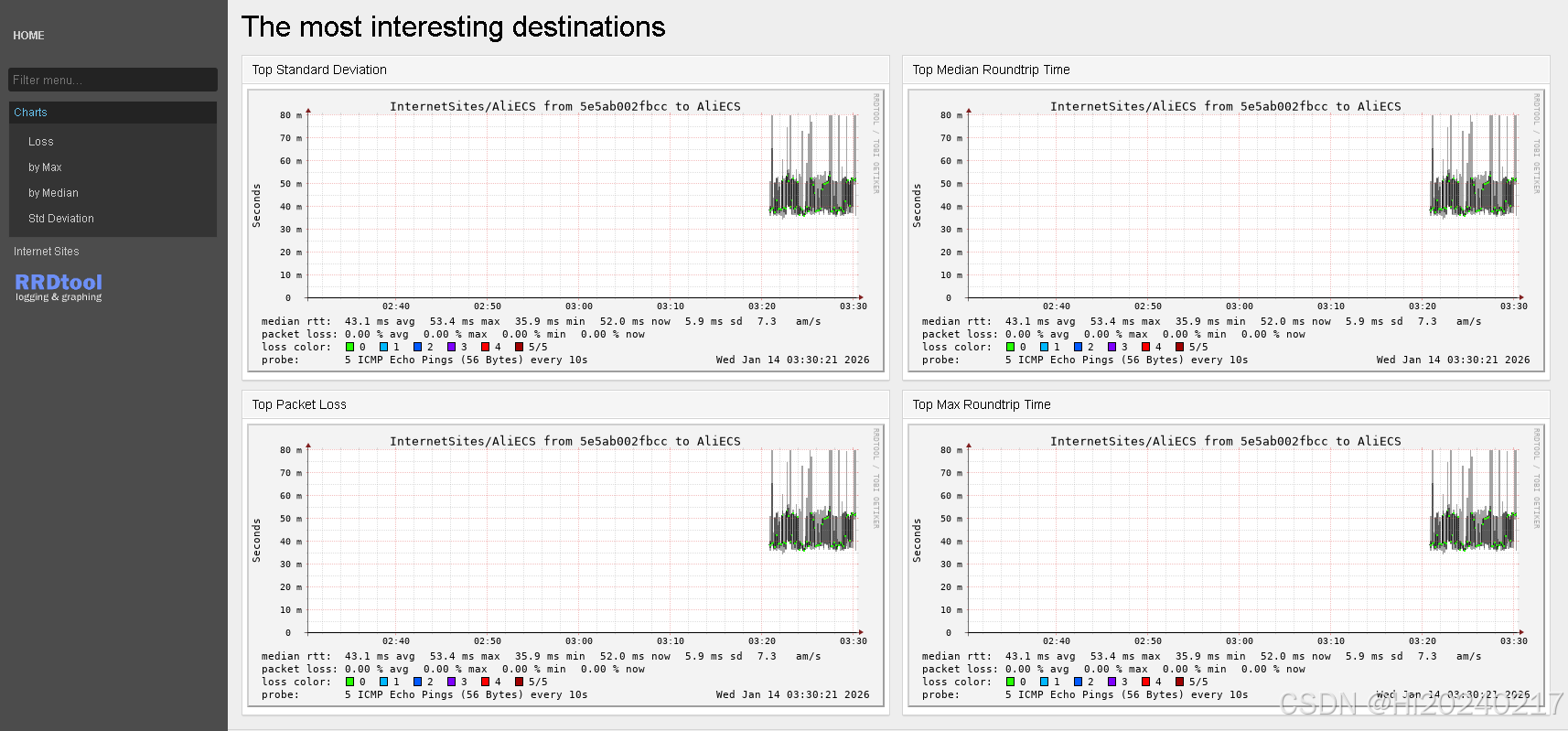Open the by Max chart page
Image resolution: width=1568 pixels, height=731 pixels.
45,167
